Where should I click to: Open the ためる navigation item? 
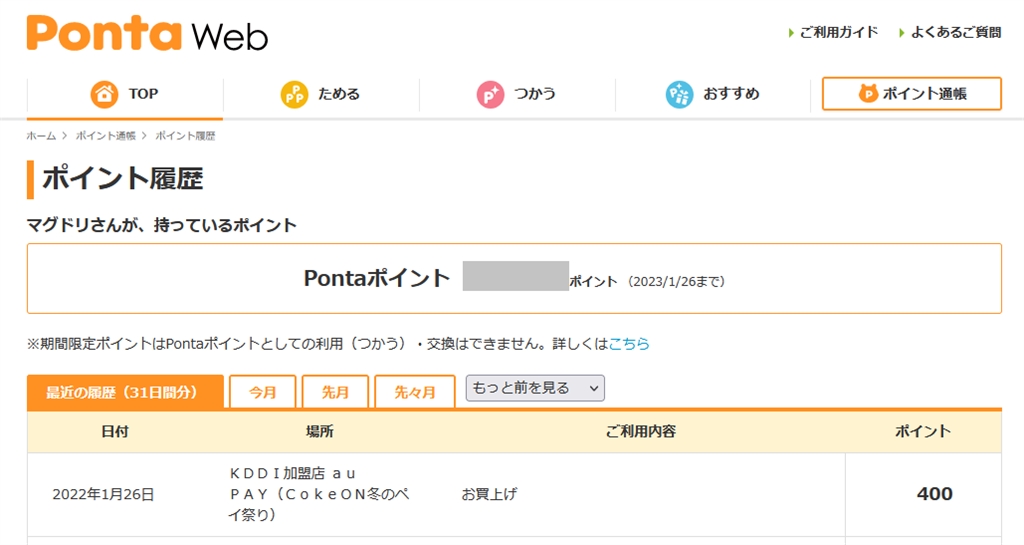pyautogui.click(x=321, y=95)
